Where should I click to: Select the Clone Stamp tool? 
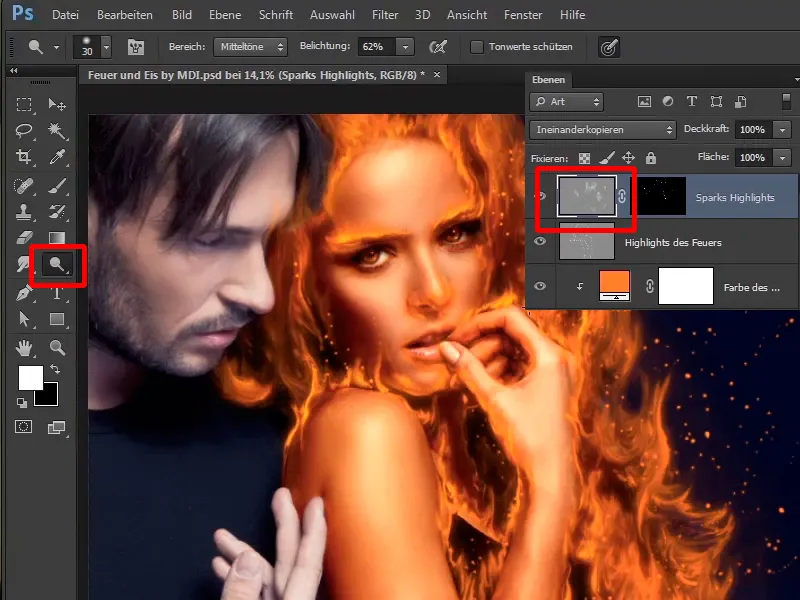click(x=23, y=212)
